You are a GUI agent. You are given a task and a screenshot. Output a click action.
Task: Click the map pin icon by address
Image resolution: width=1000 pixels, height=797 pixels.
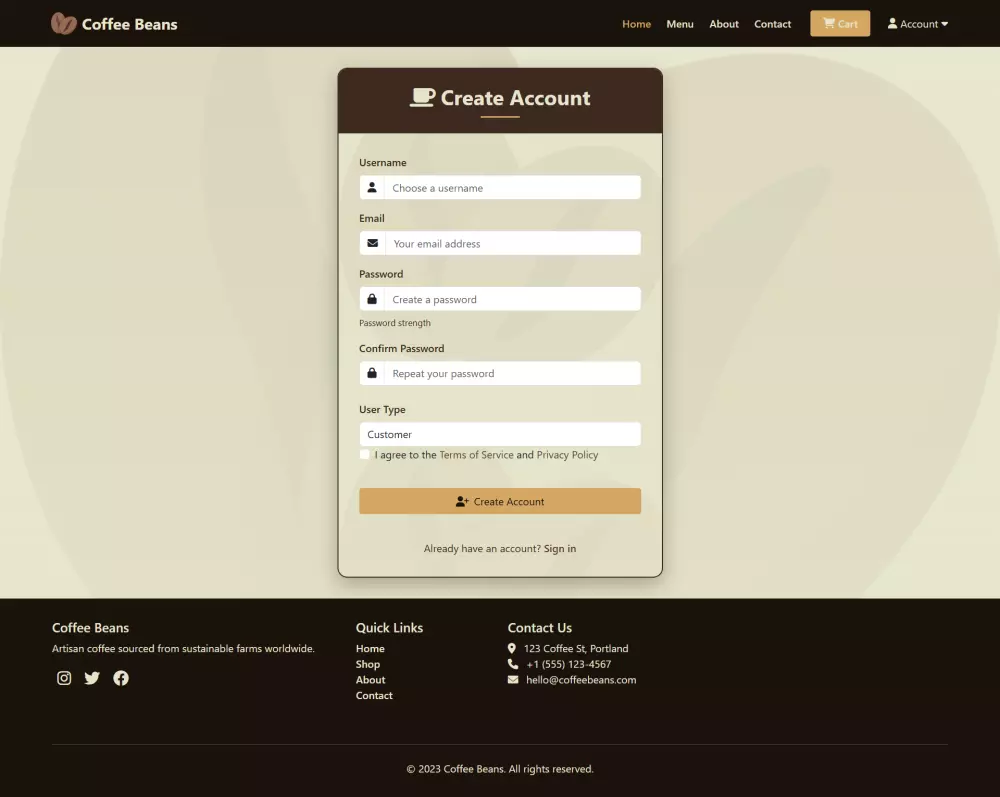point(511,648)
